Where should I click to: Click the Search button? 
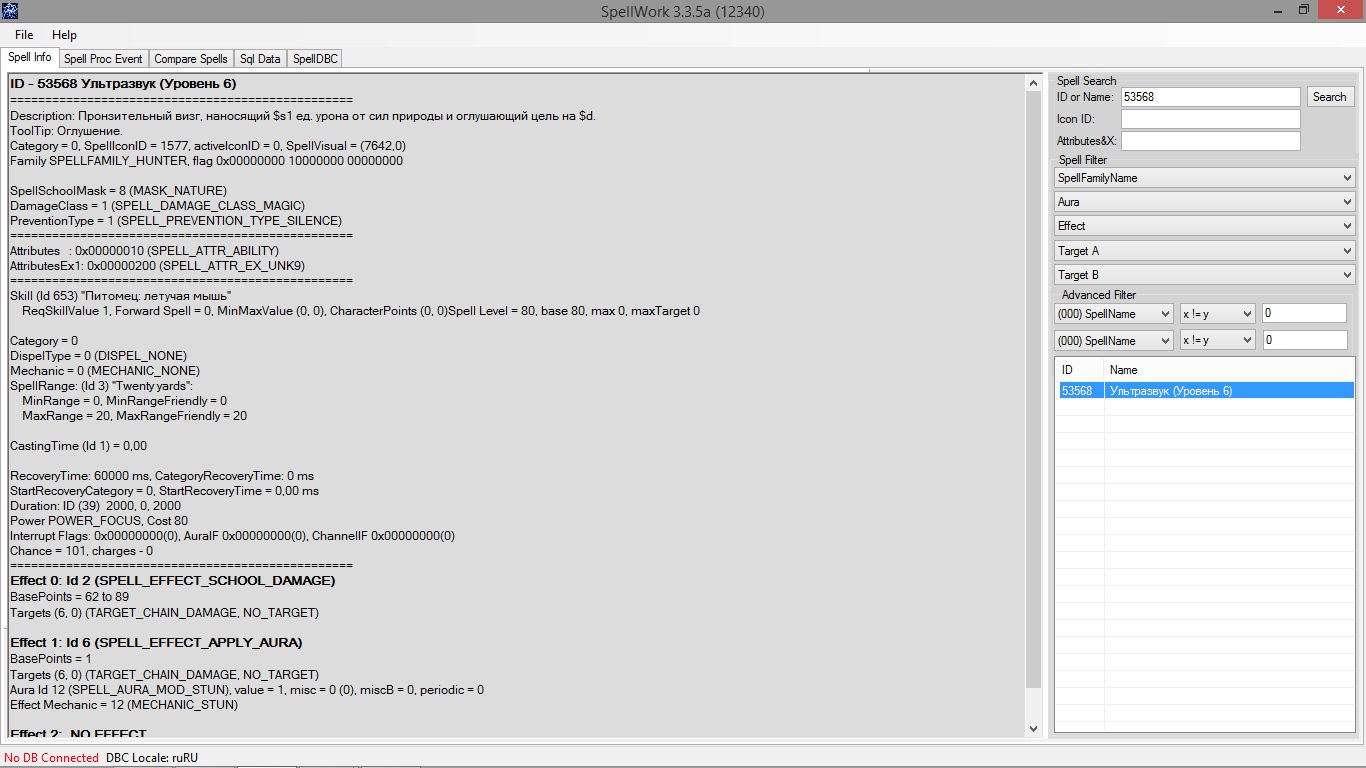pos(1330,97)
